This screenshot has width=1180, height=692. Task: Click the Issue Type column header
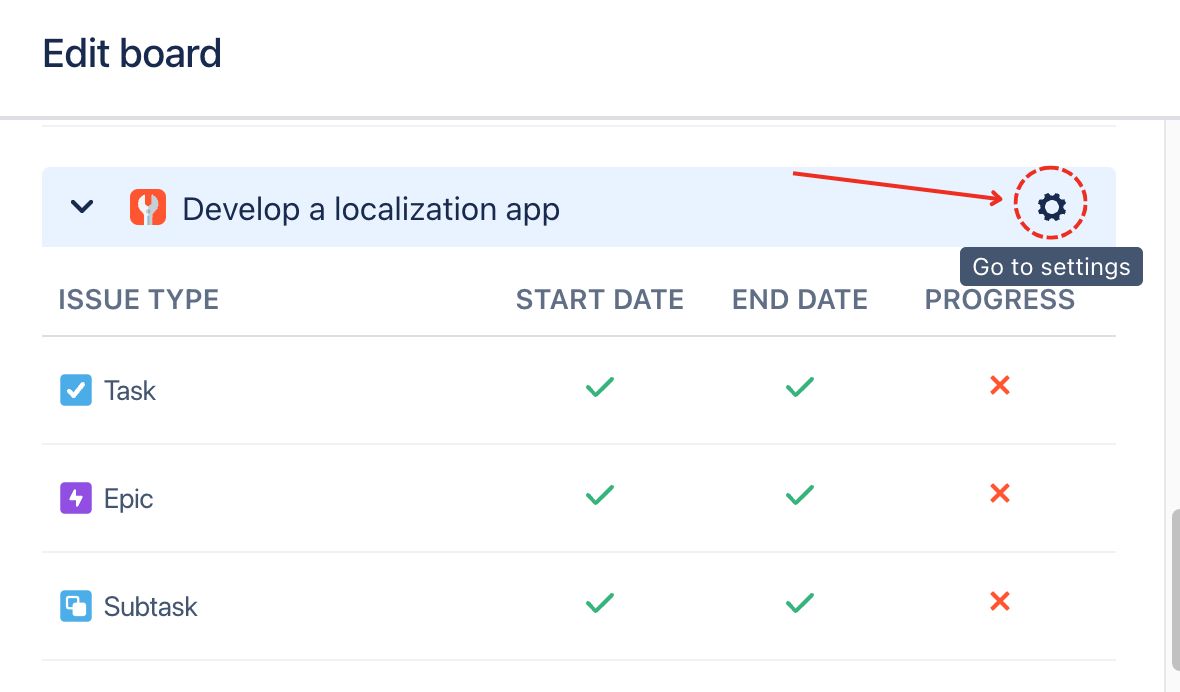coord(138,299)
